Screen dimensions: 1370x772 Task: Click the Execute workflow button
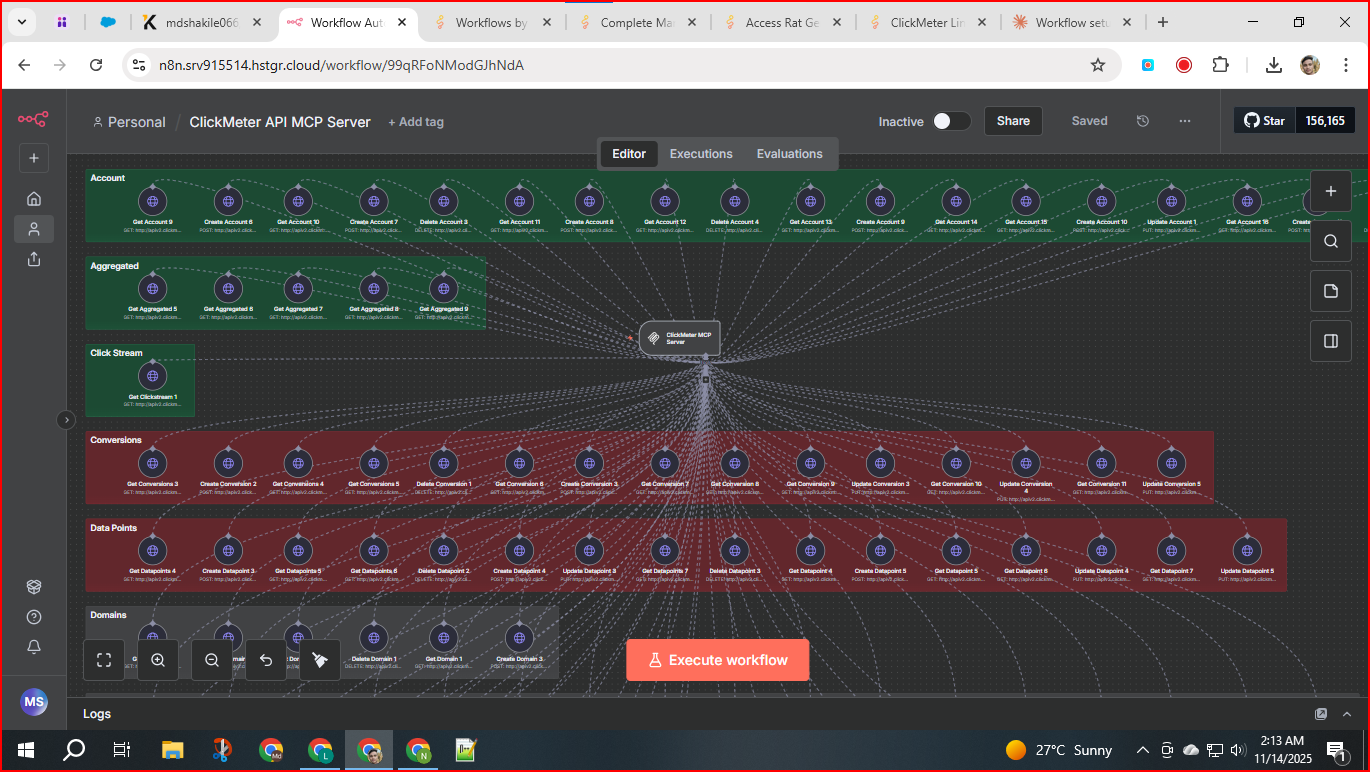(718, 660)
